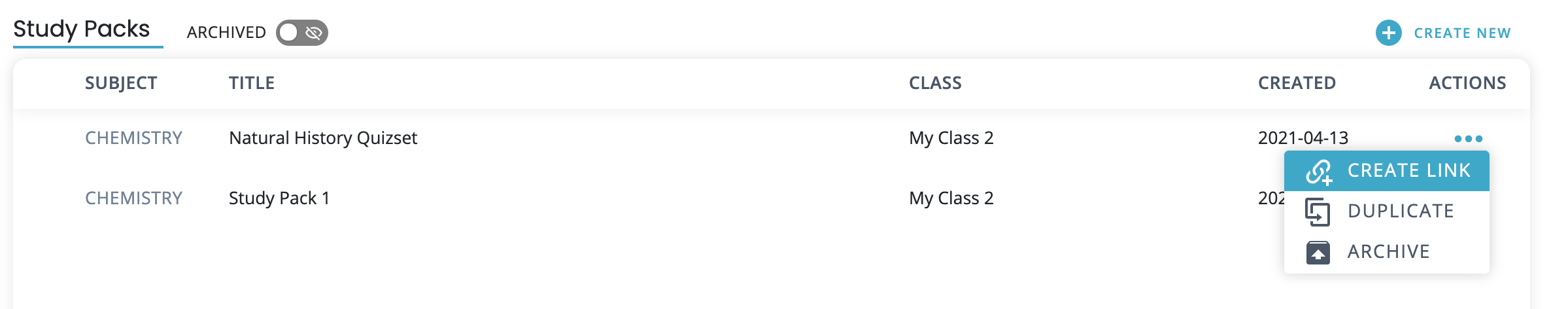Click the chain link icon in menu
This screenshot has height=309, width=1568.
[1318, 172]
